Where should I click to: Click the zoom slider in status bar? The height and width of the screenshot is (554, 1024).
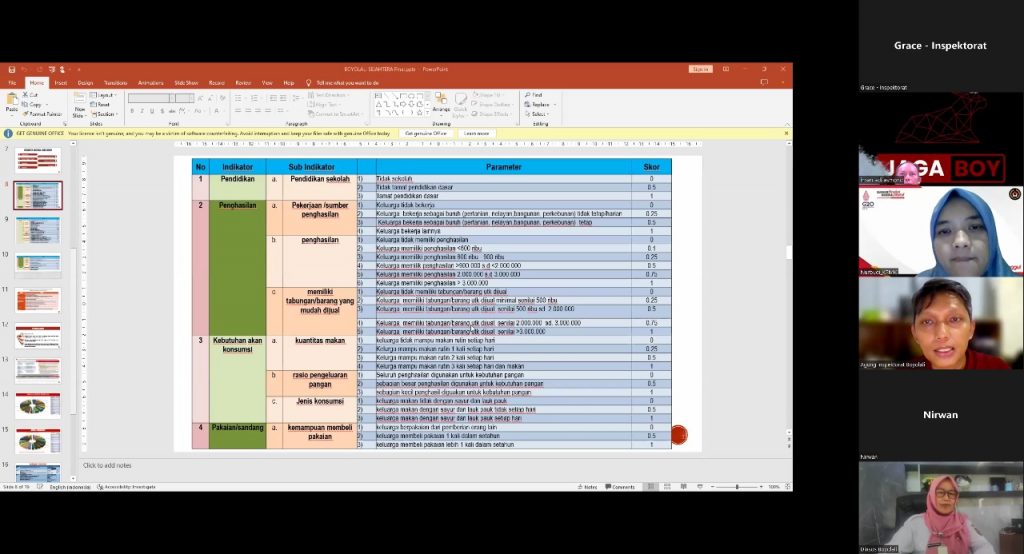(x=737, y=487)
